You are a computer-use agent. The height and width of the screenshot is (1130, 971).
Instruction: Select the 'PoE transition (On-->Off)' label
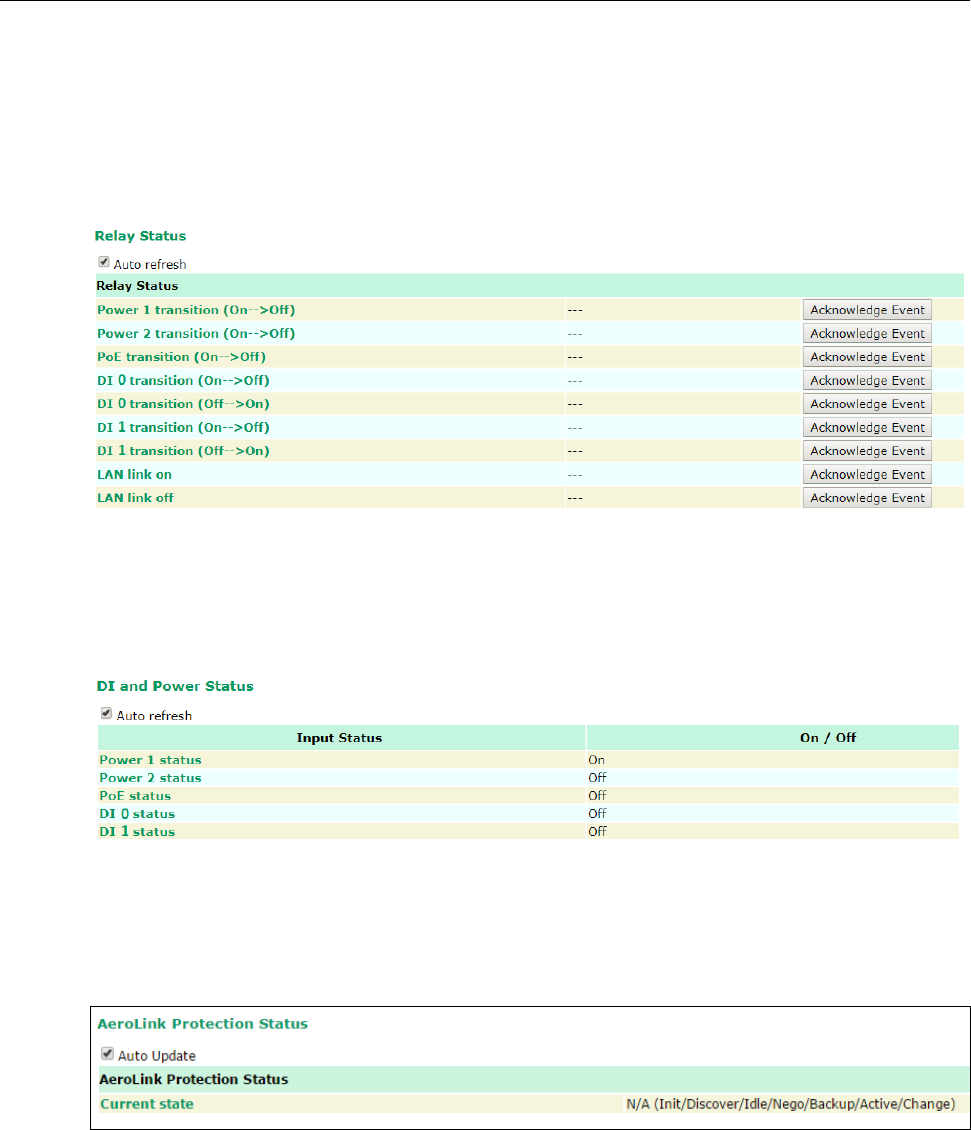pos(182,357)
